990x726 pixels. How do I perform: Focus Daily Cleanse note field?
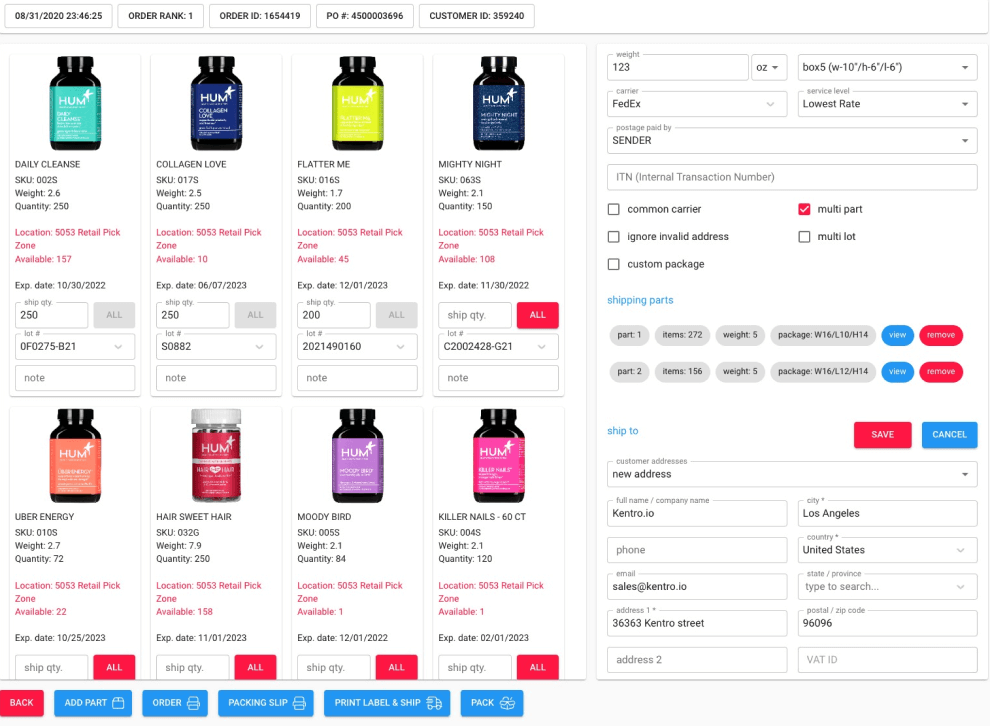(75, 378)
